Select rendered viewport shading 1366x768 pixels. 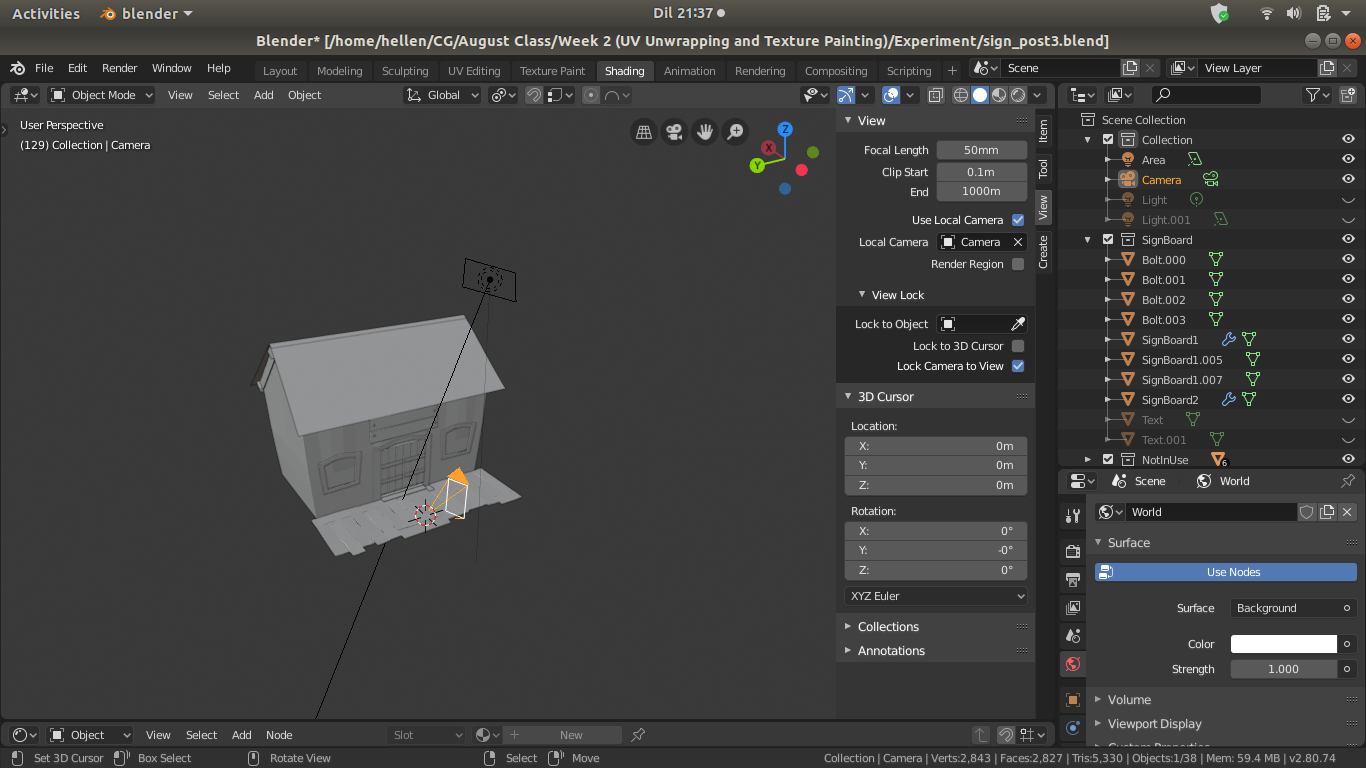coord(1018,95)
